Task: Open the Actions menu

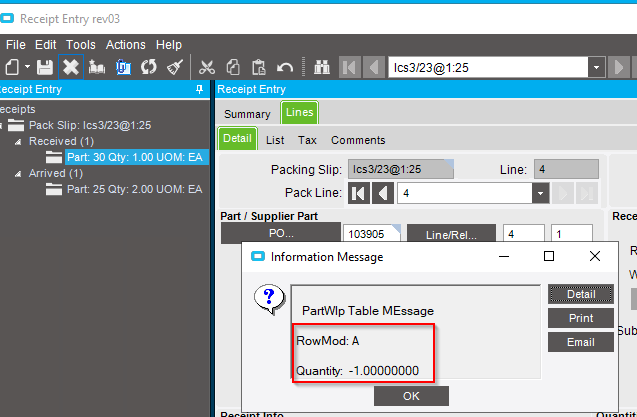Action: (126, 45)
